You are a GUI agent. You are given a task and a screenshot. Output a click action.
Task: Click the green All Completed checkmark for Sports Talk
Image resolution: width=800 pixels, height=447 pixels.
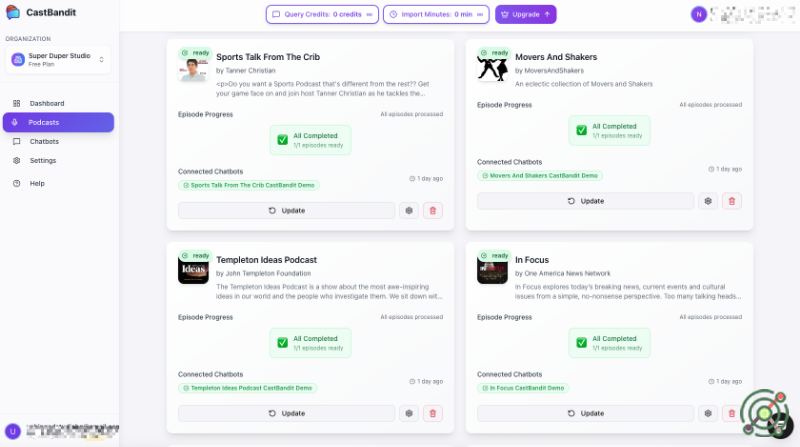284,139
